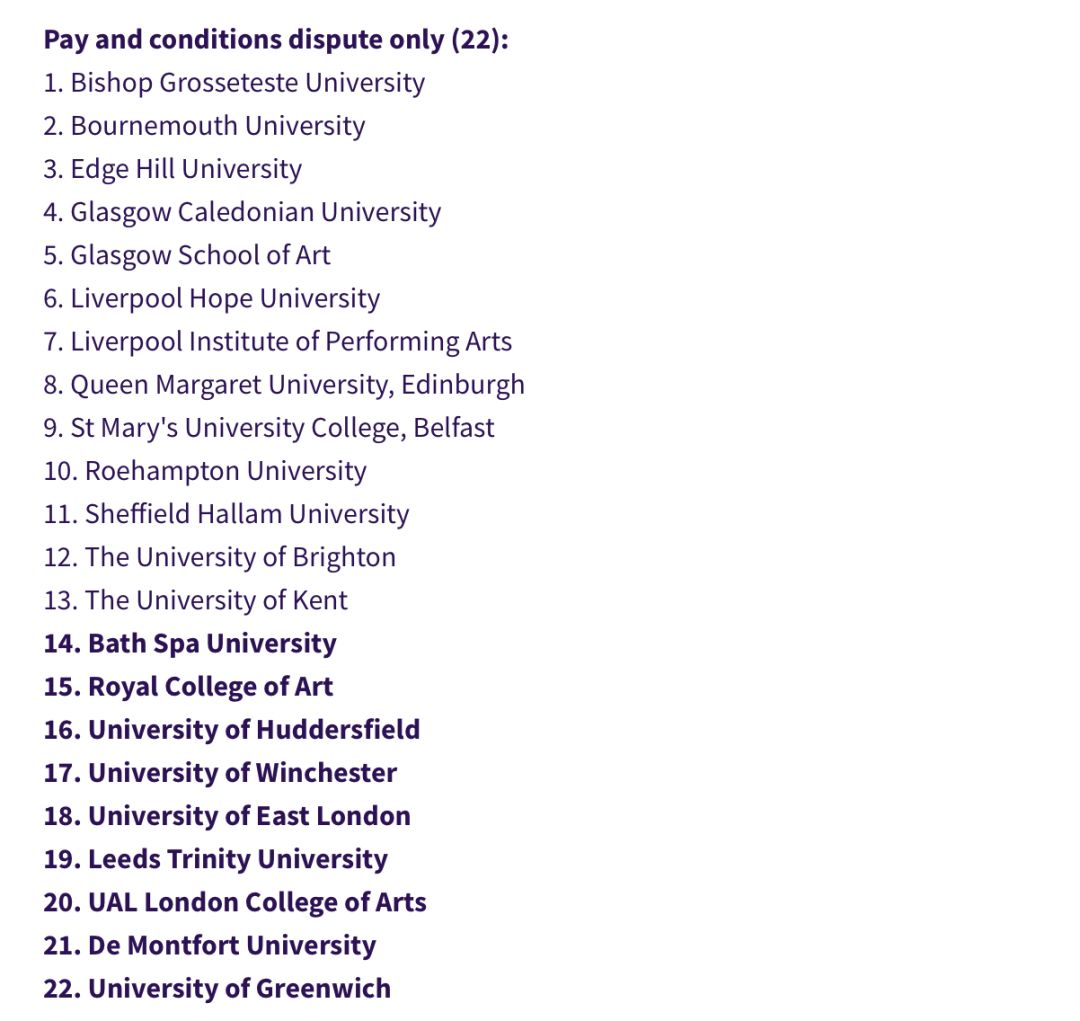Click The University of Brighton
This screenshot has height=1021, width=1080.
240,556
